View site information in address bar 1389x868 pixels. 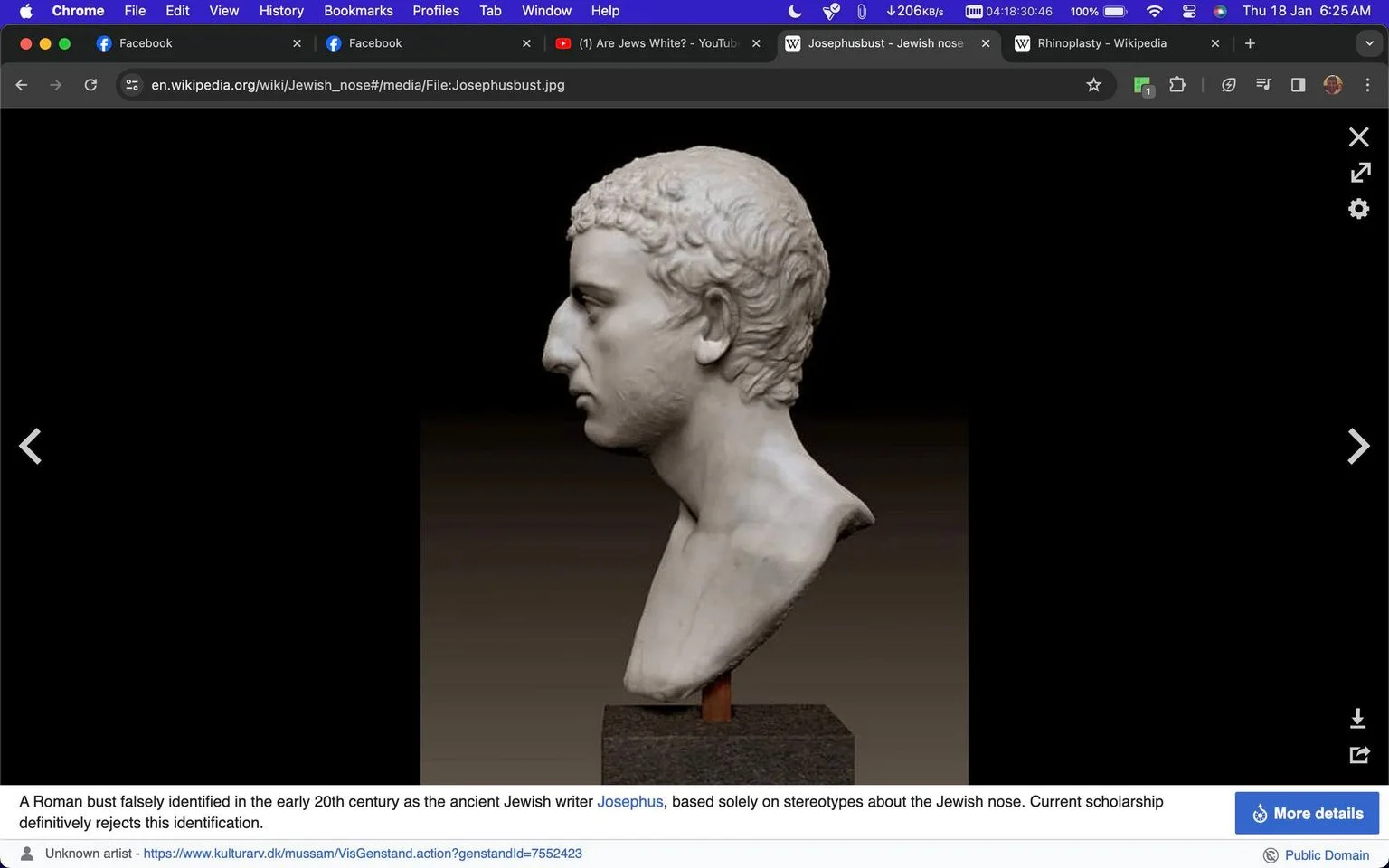132,85
